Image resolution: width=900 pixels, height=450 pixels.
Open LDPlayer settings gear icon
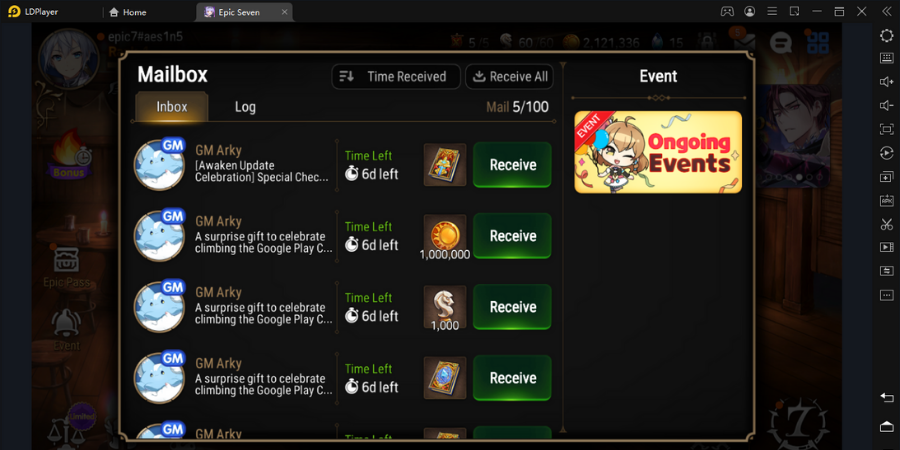886,35
